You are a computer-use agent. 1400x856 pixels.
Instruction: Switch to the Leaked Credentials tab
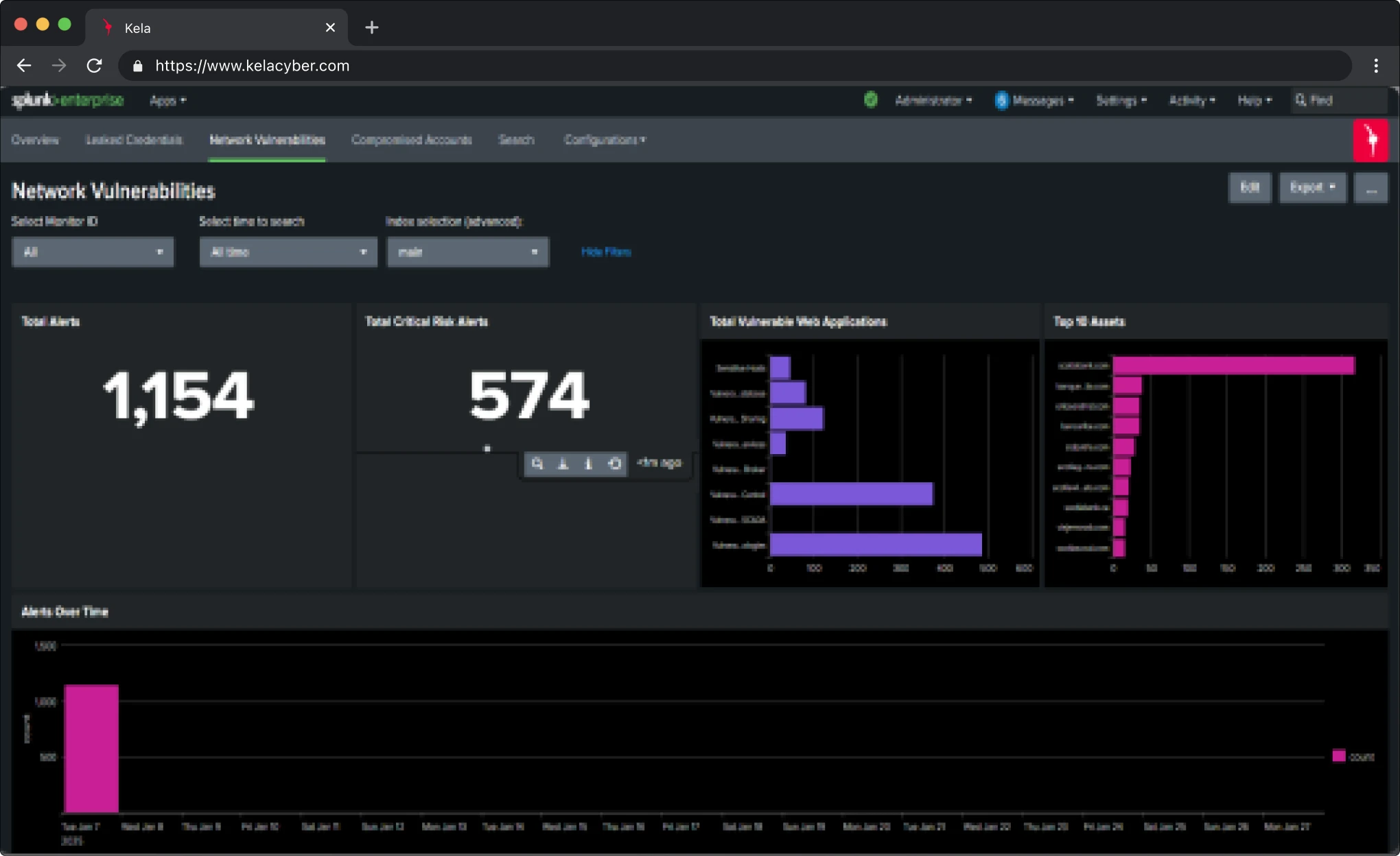click(x=134, y=140)
